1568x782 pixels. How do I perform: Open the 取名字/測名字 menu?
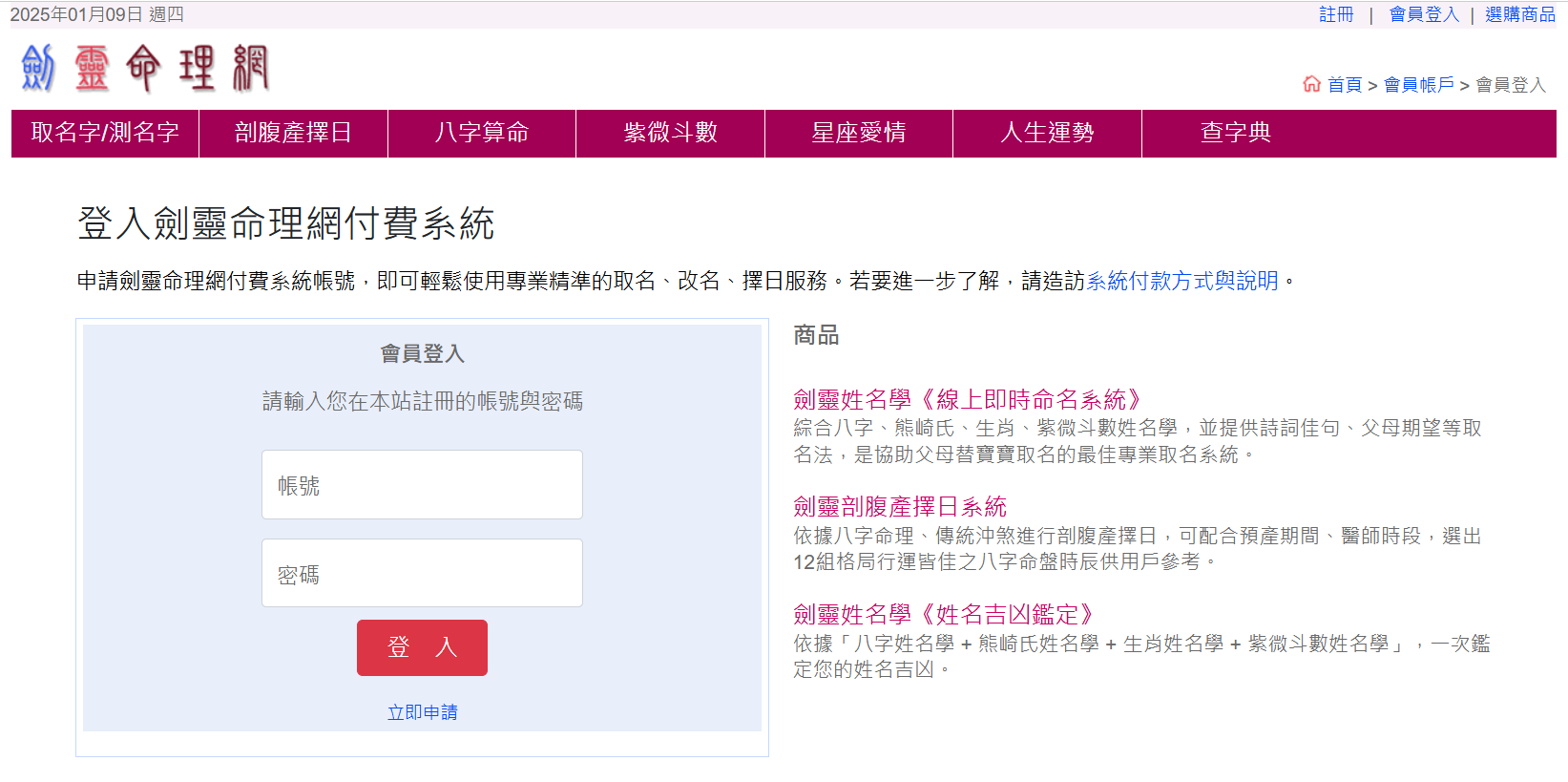coord(105,133)
